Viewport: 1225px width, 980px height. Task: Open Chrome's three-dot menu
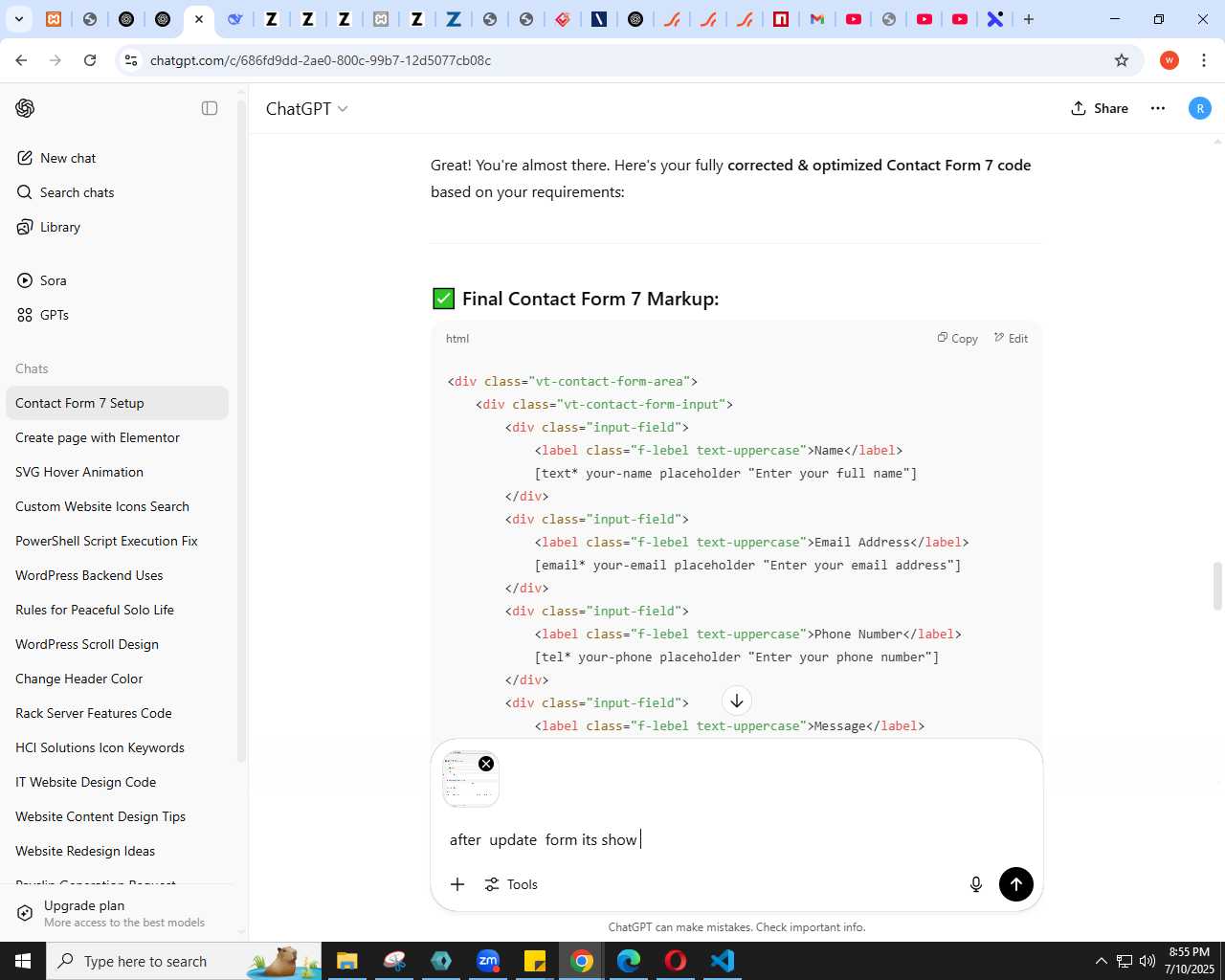pyautogui.click(x=1204, y=60)
